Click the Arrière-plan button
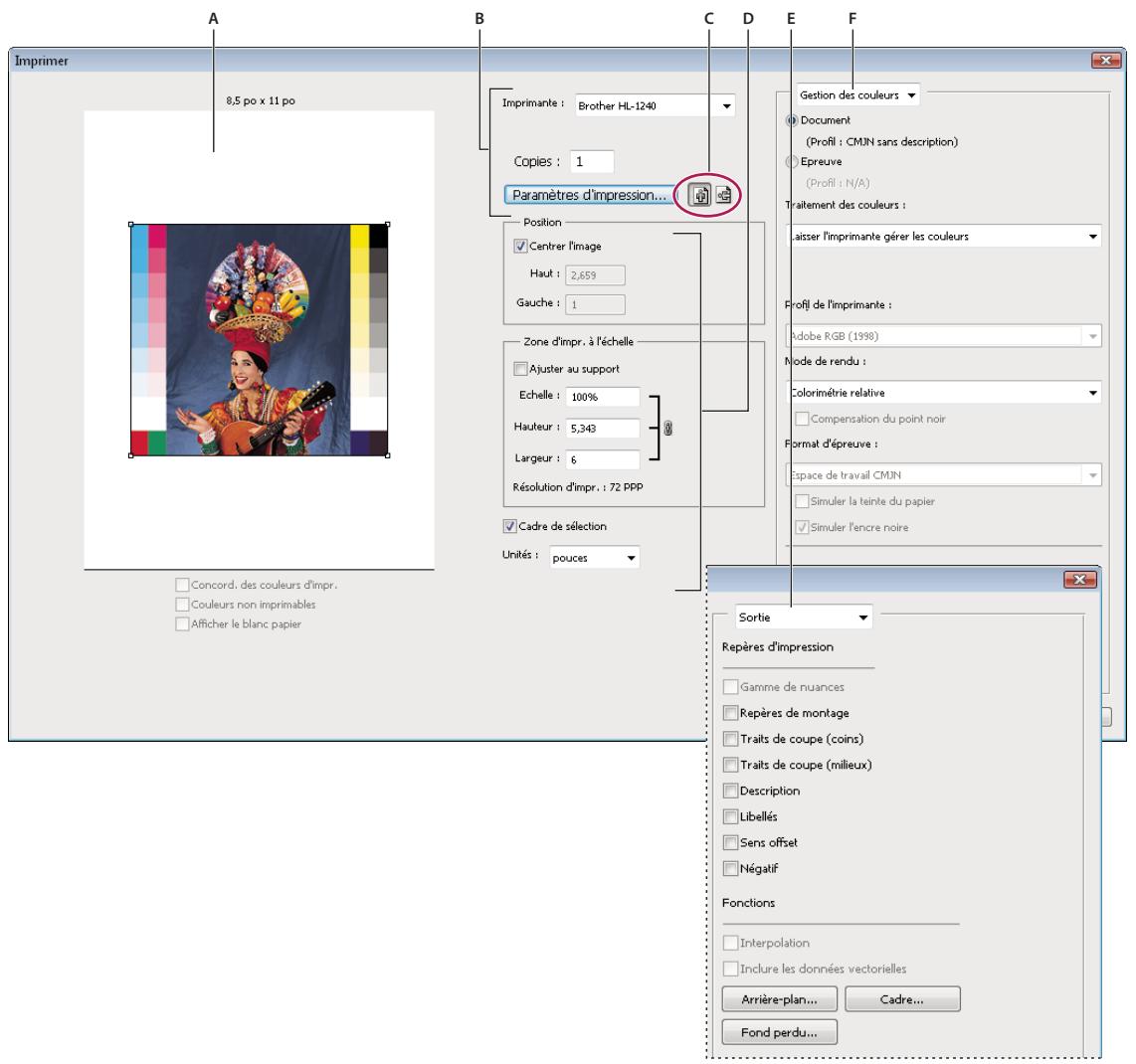The image size is (1136, 1064). (x=780, y=998)
